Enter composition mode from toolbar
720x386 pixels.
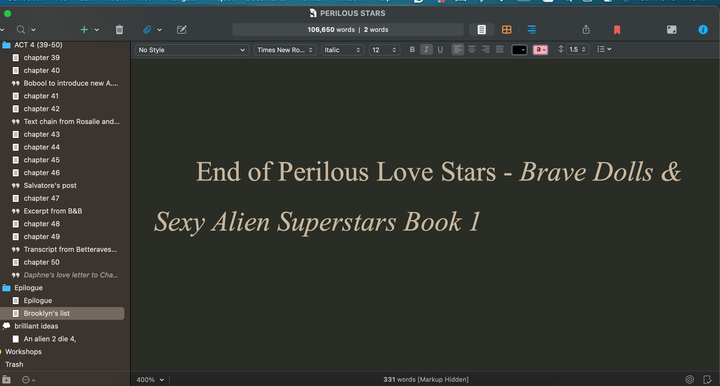click(x=671, y=29)
